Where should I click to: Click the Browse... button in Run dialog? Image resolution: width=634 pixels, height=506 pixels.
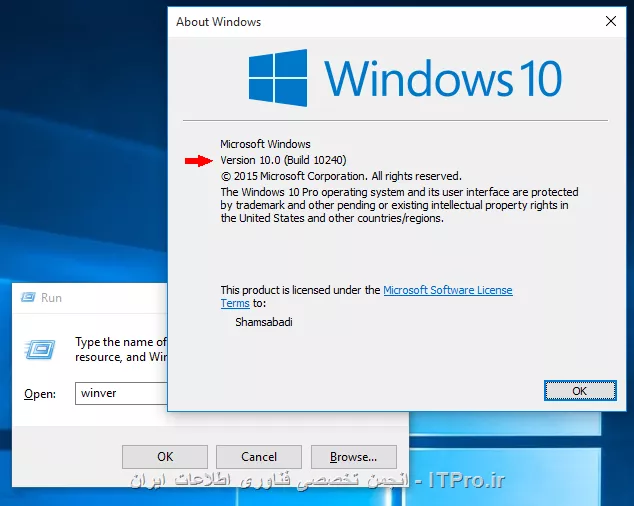coord(353,457)
